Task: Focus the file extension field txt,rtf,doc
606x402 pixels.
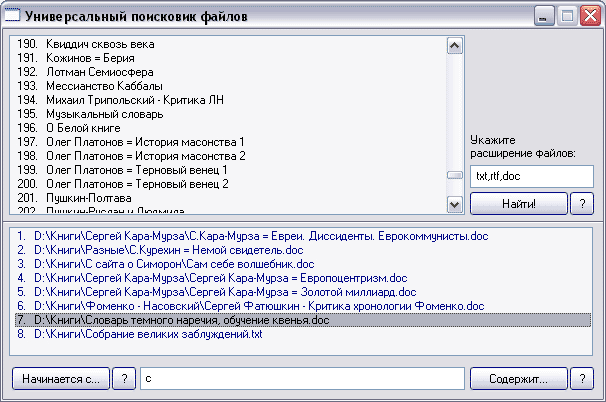Action: point(532,176)
